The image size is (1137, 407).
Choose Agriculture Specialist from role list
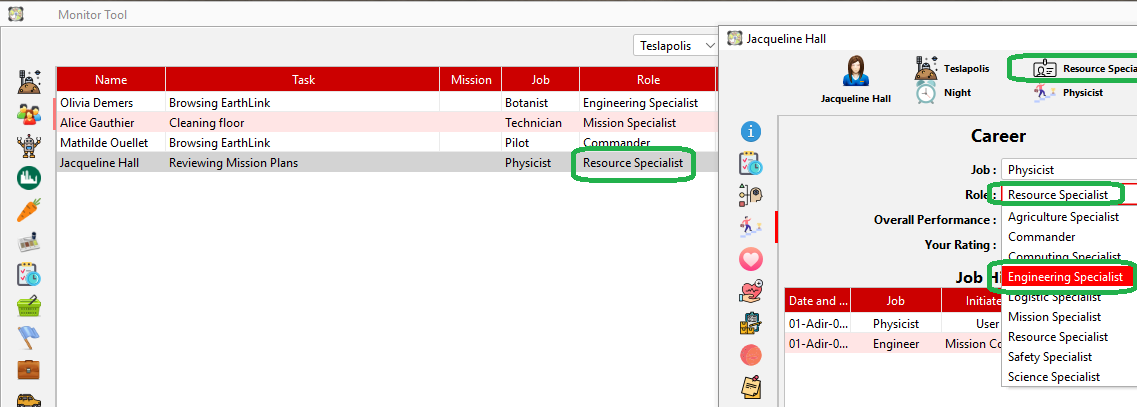click(1069, 217)
